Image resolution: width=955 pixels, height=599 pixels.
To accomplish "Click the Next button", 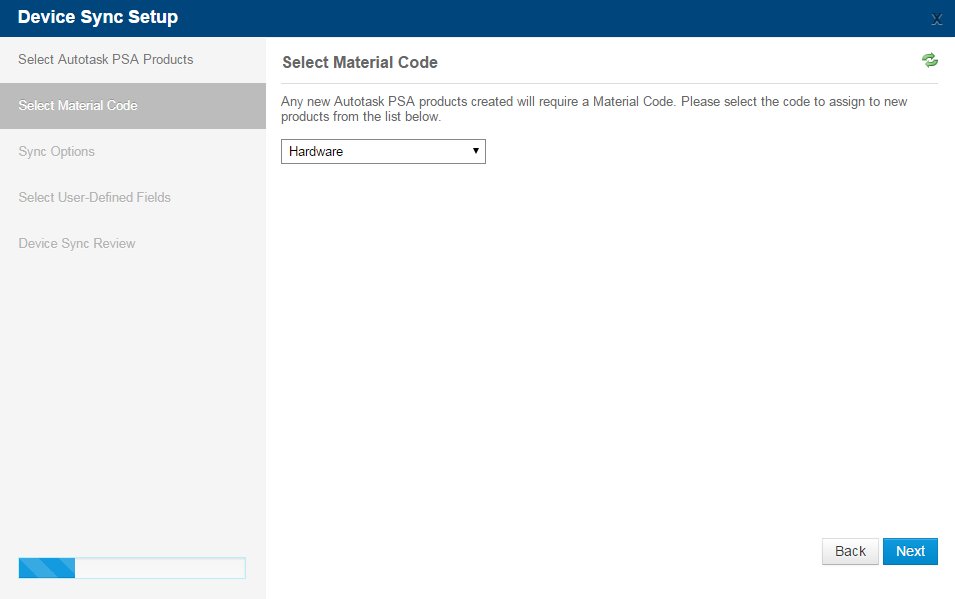I will (x=910, y=551).
